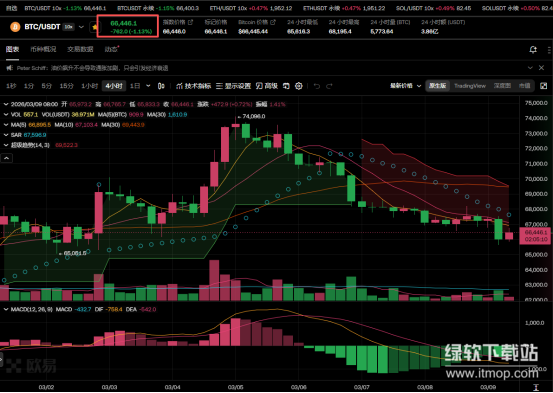The width and height of the screenshot is (553, 393).
Task: Collapse the MACD indicator legend chevron
Action: (6, 309)
